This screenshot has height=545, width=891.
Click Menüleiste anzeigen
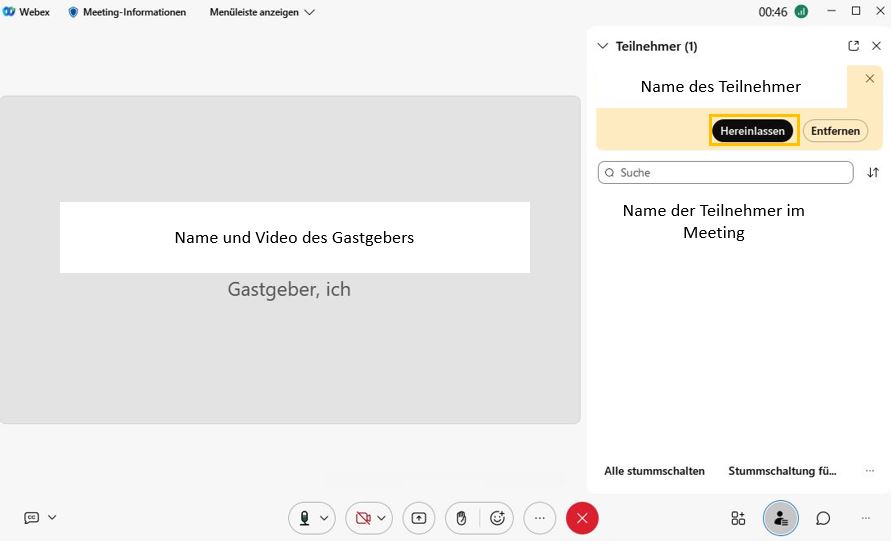coord(262,12)
